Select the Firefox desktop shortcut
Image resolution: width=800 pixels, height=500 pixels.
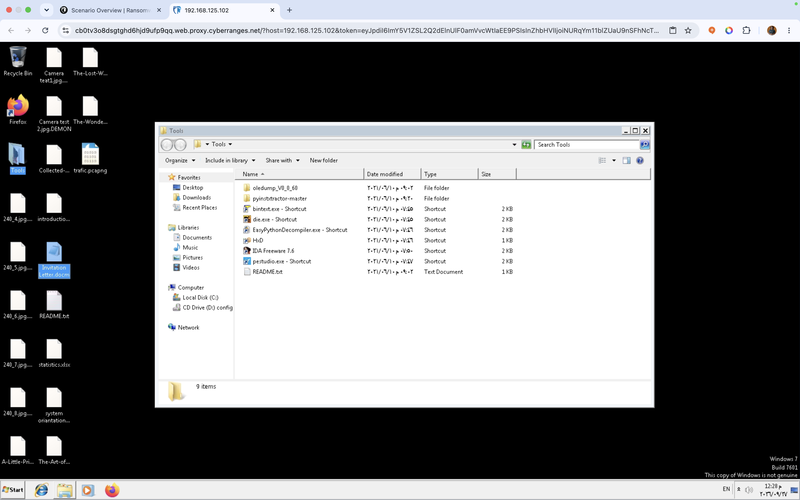coord(18,109)
